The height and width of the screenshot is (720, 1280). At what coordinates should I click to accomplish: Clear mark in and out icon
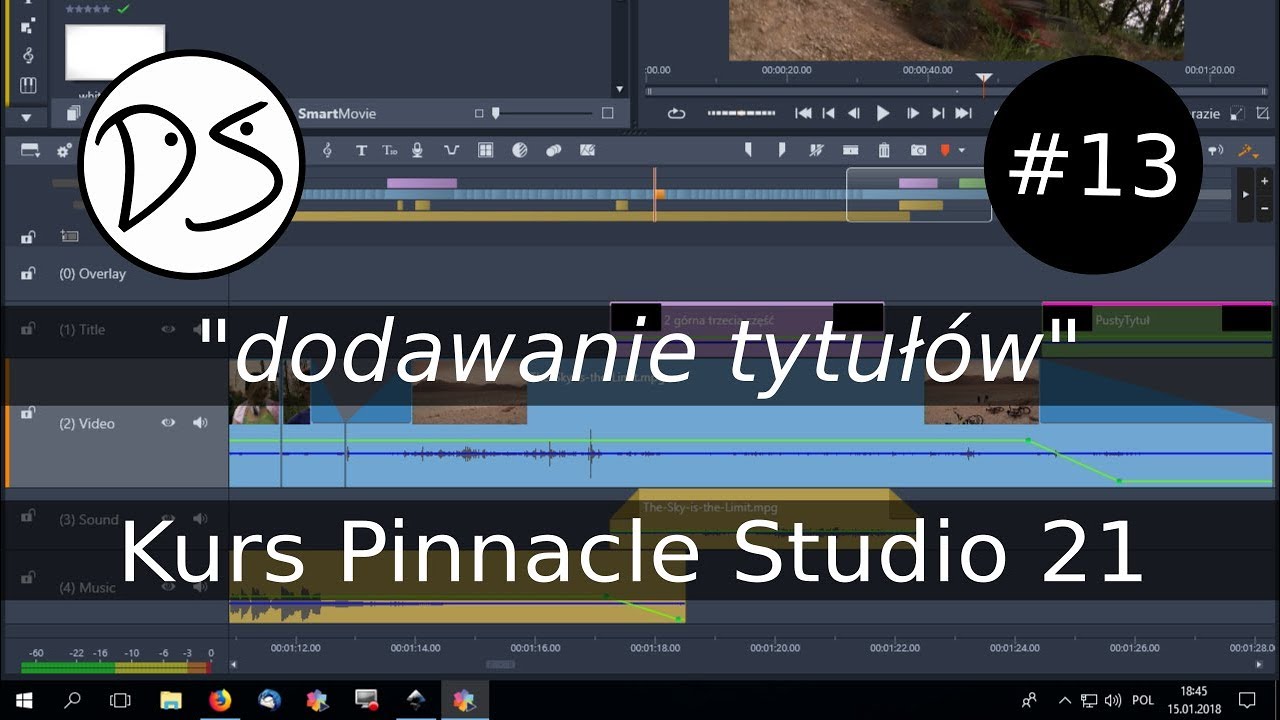tap(816, 151)
